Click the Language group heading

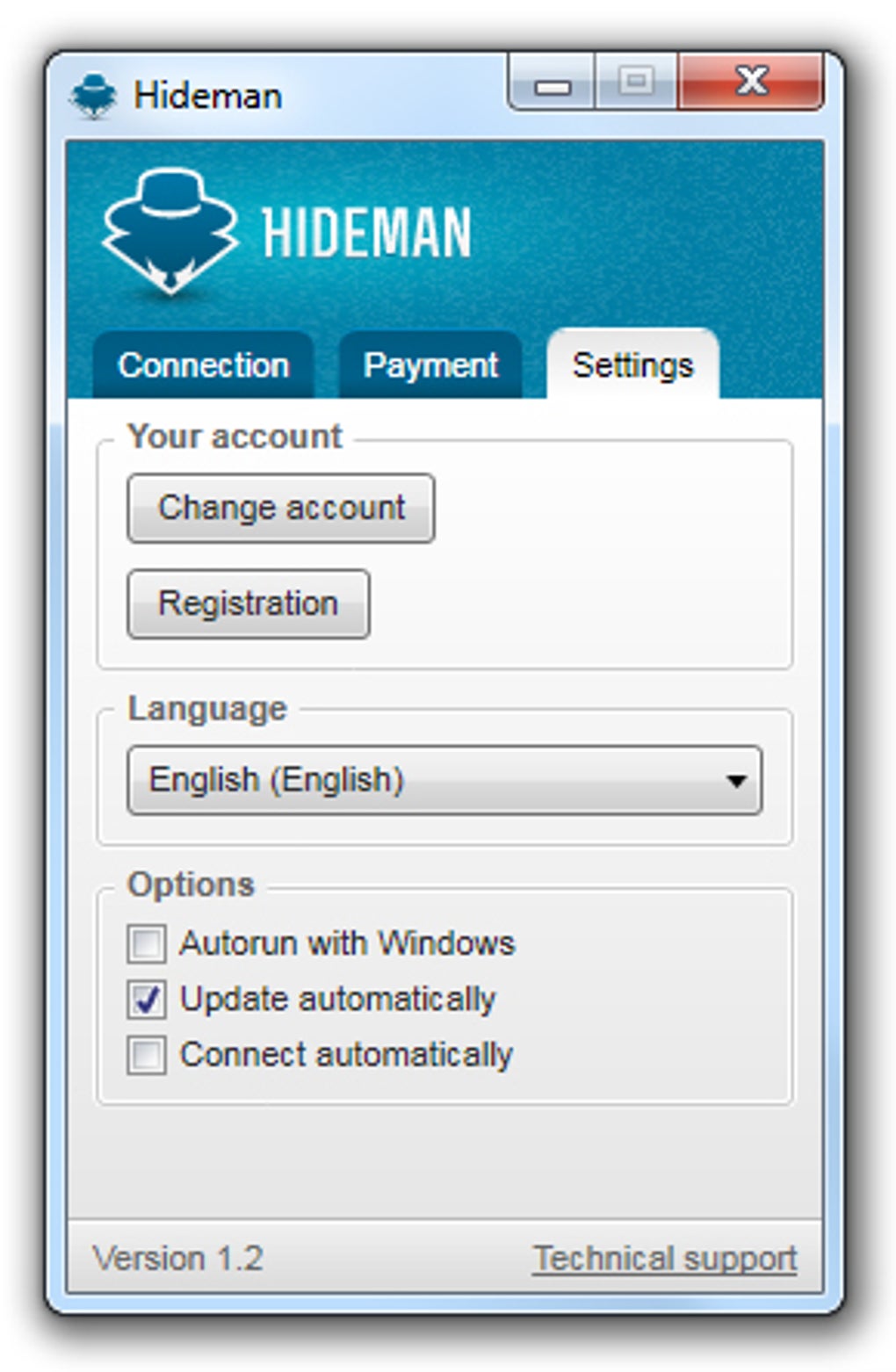tap(207, 709)
